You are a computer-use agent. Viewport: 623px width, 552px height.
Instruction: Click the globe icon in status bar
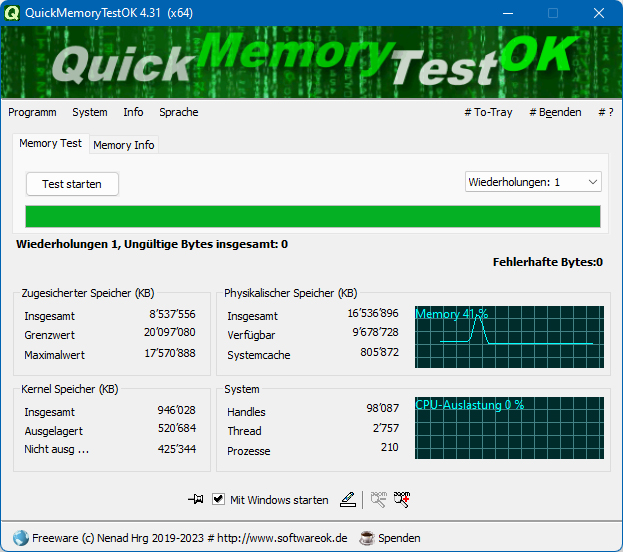point(20,538)
